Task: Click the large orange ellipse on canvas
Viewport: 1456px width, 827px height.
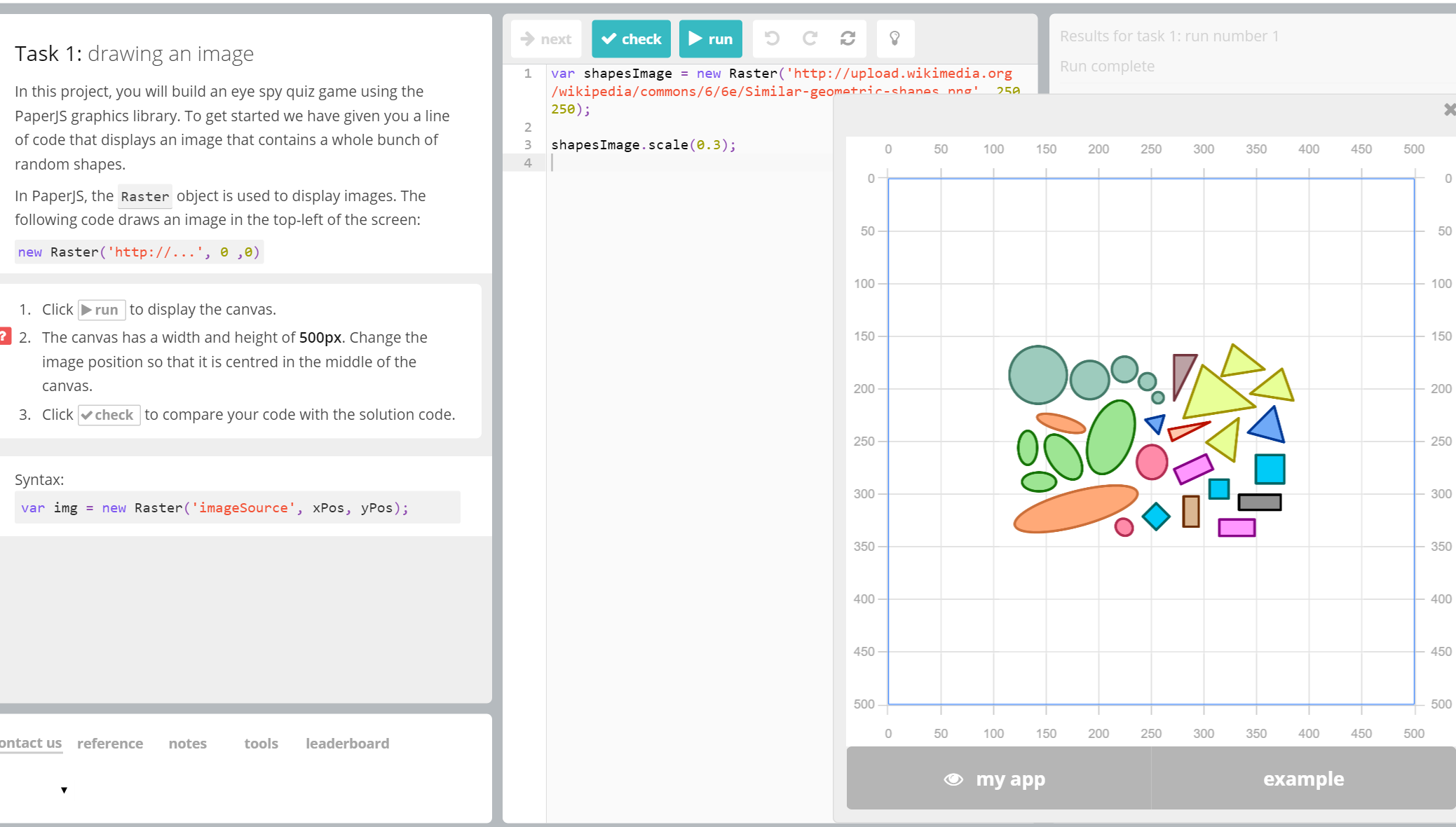Action: tap(1075, 508)
